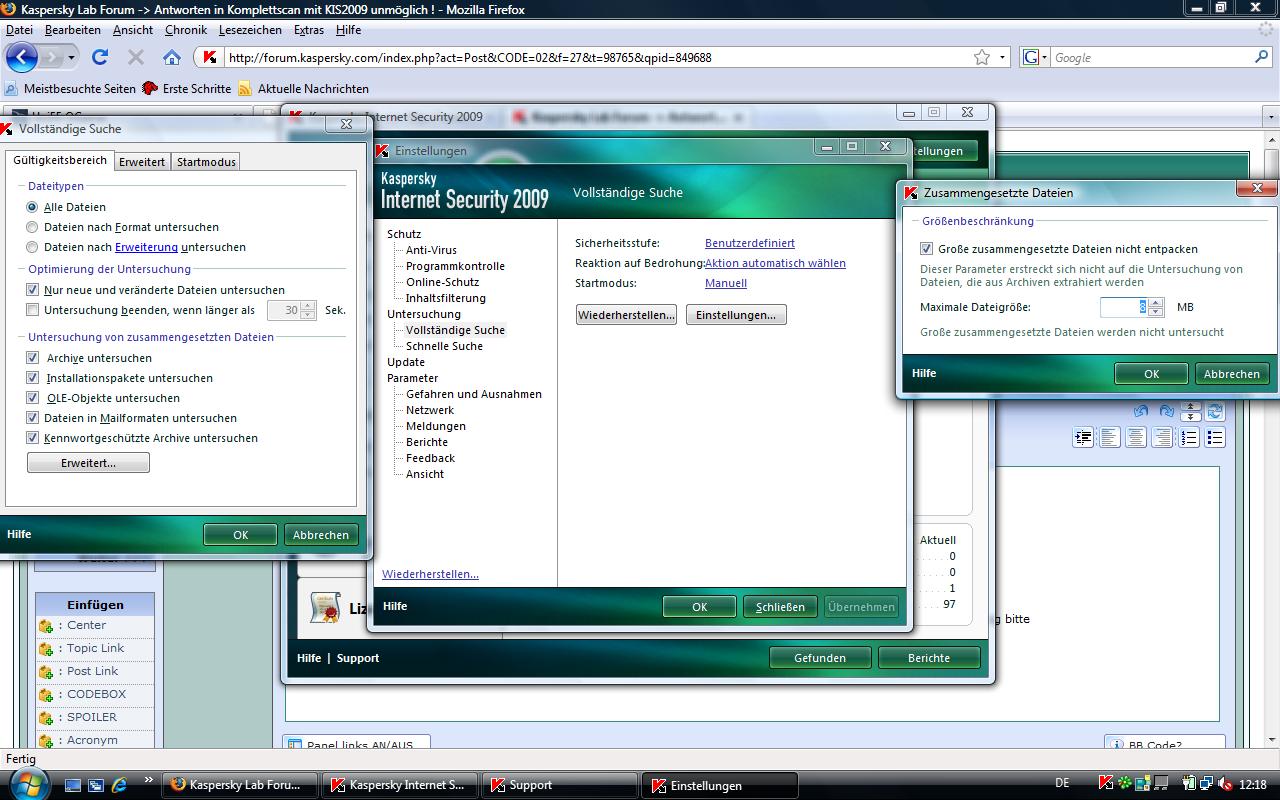Click the Benutzerdefiniert link

(750, 243)
